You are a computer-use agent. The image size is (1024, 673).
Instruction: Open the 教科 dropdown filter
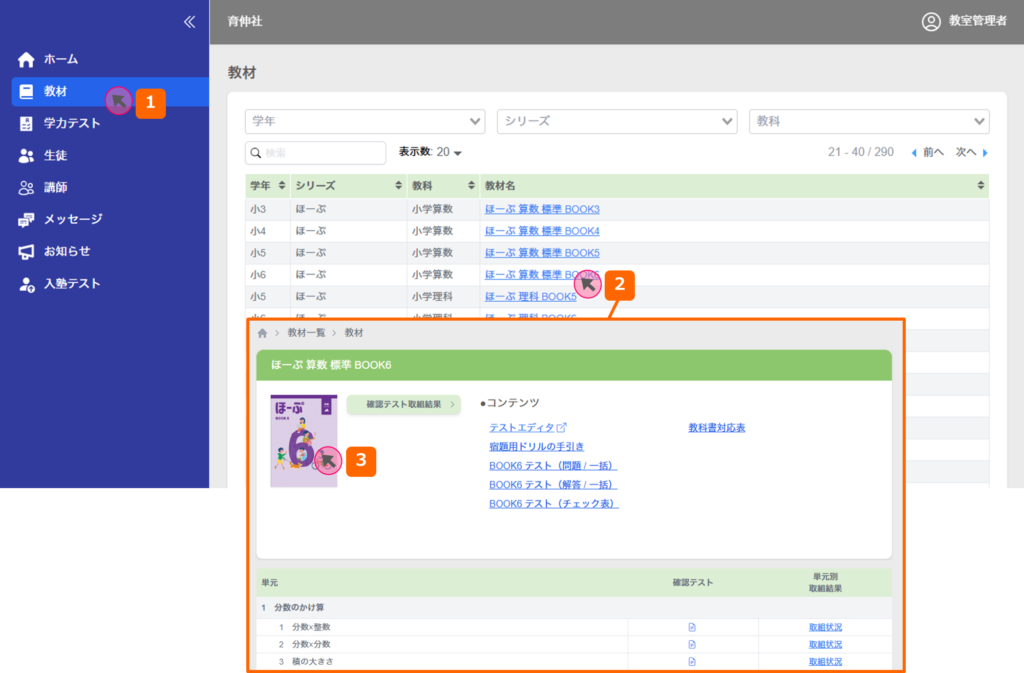(x=868, y=121)
